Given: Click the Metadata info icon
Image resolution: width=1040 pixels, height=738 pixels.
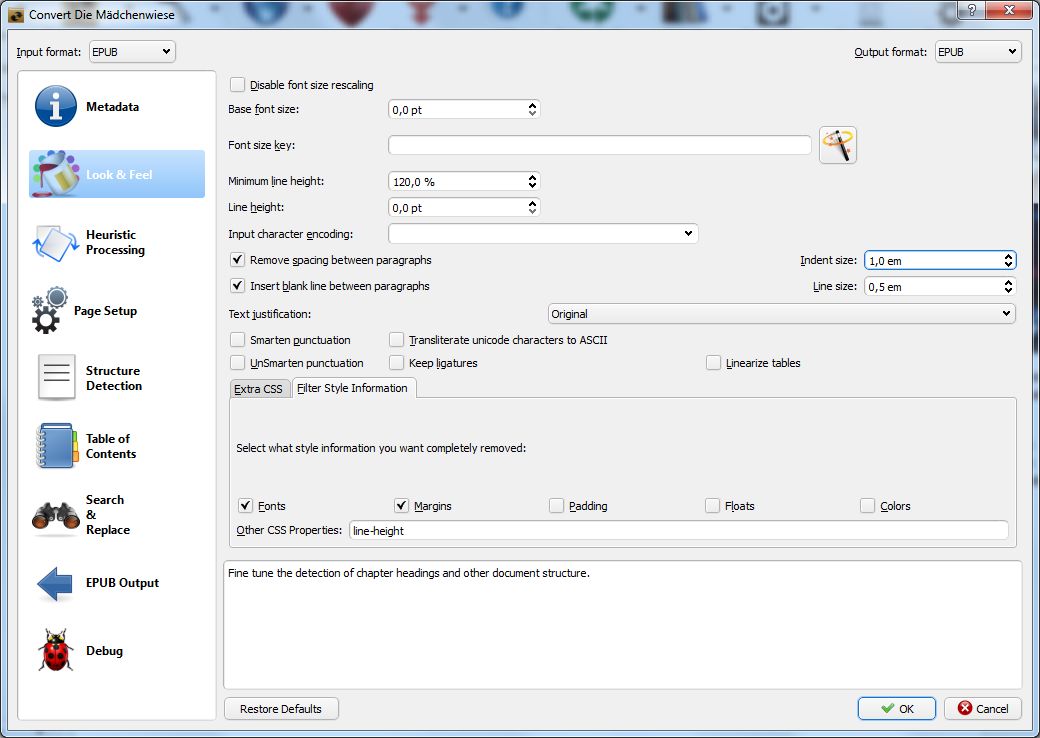Looking at the screenshot, I should coord(56,106).
